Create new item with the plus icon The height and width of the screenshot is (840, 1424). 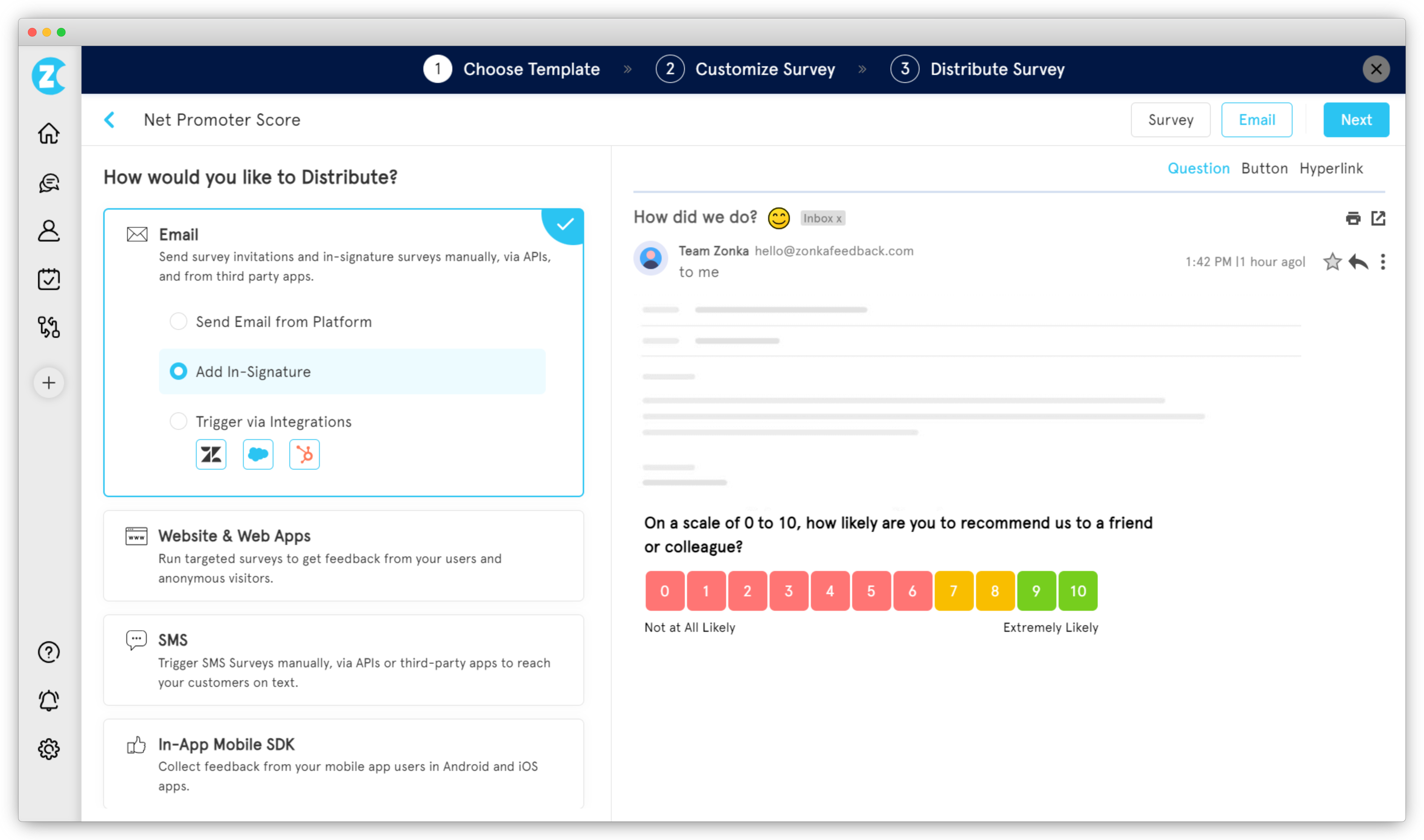49,382
